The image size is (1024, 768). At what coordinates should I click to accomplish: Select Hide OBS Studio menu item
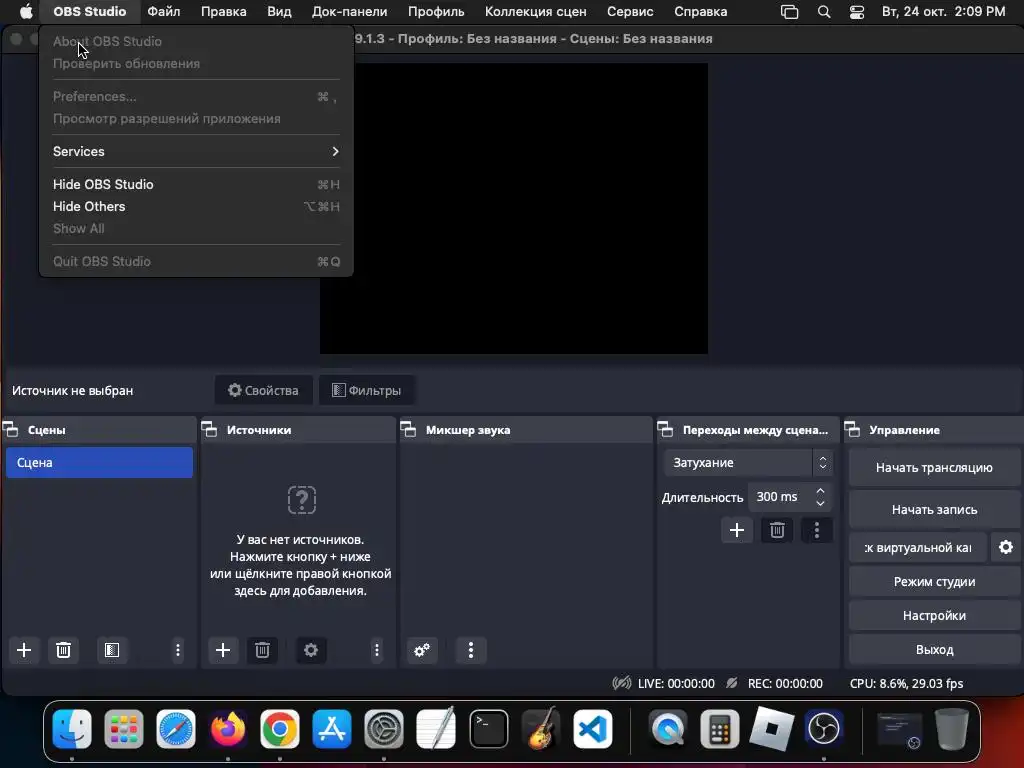196,185
